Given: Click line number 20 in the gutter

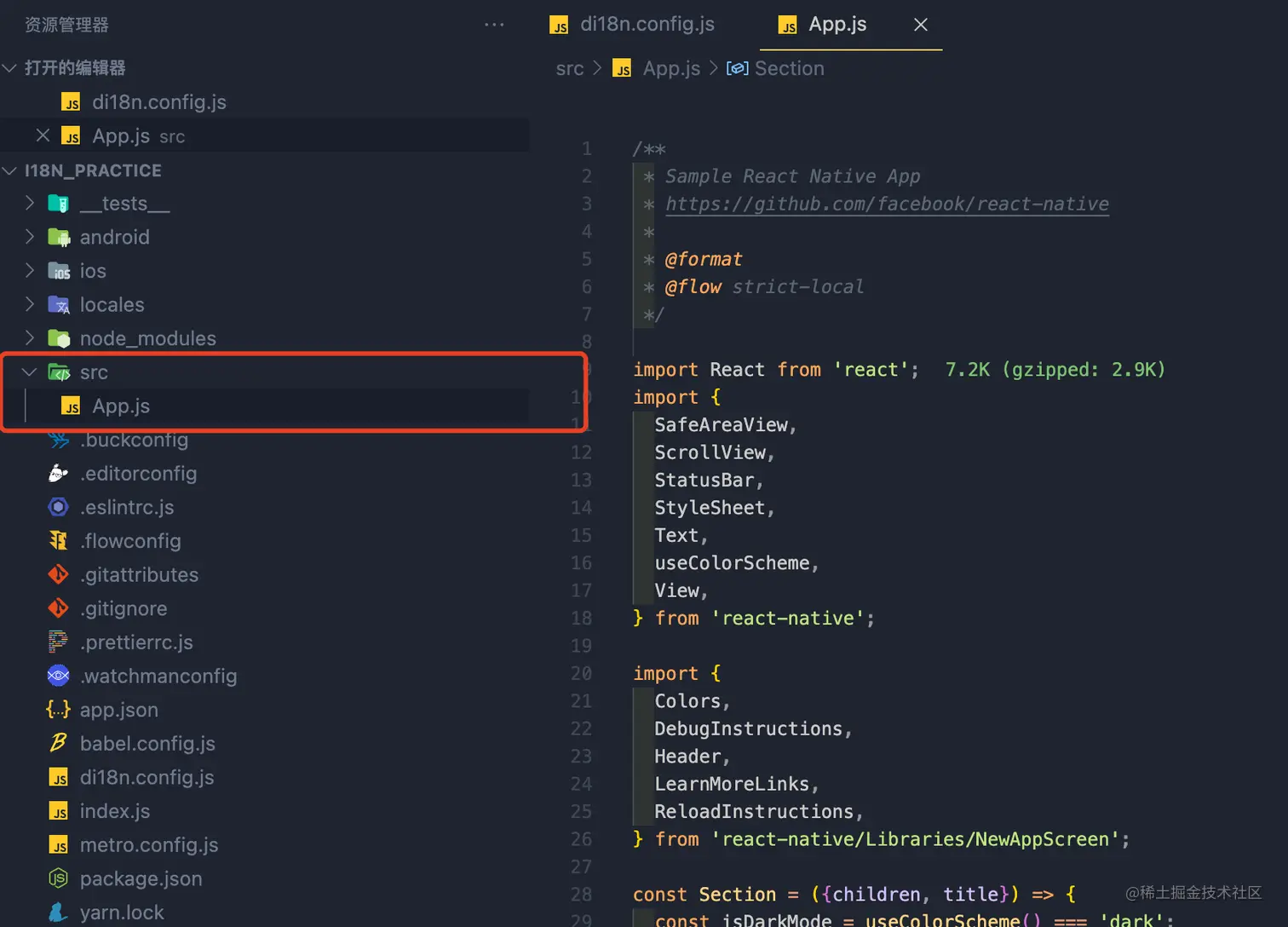Looking at the screenshot, I should pos(581,673).
